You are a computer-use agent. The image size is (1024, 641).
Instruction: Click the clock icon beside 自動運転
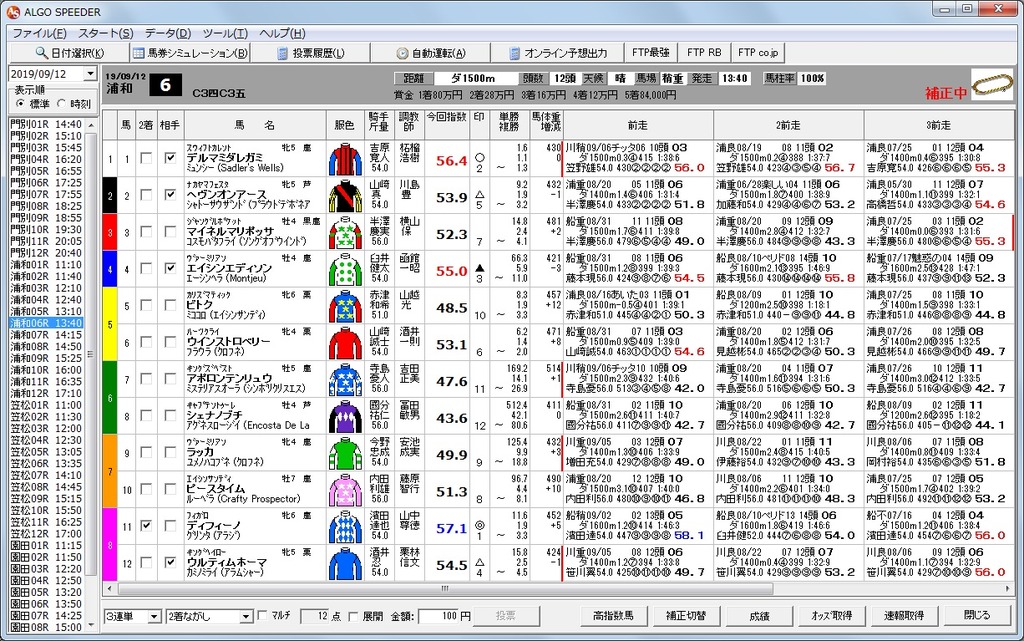tap(402, 53)
